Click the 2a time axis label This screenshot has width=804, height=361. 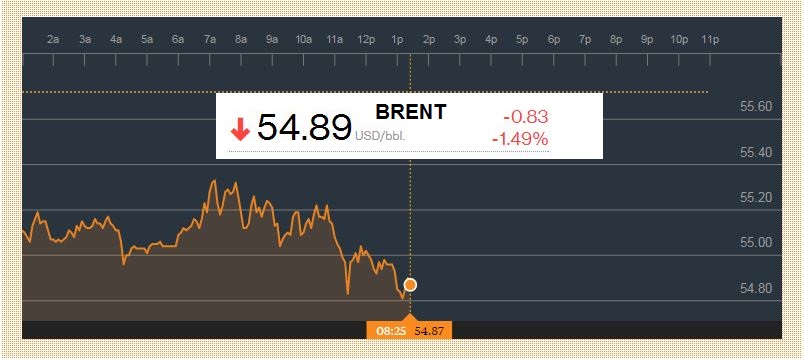53,39
